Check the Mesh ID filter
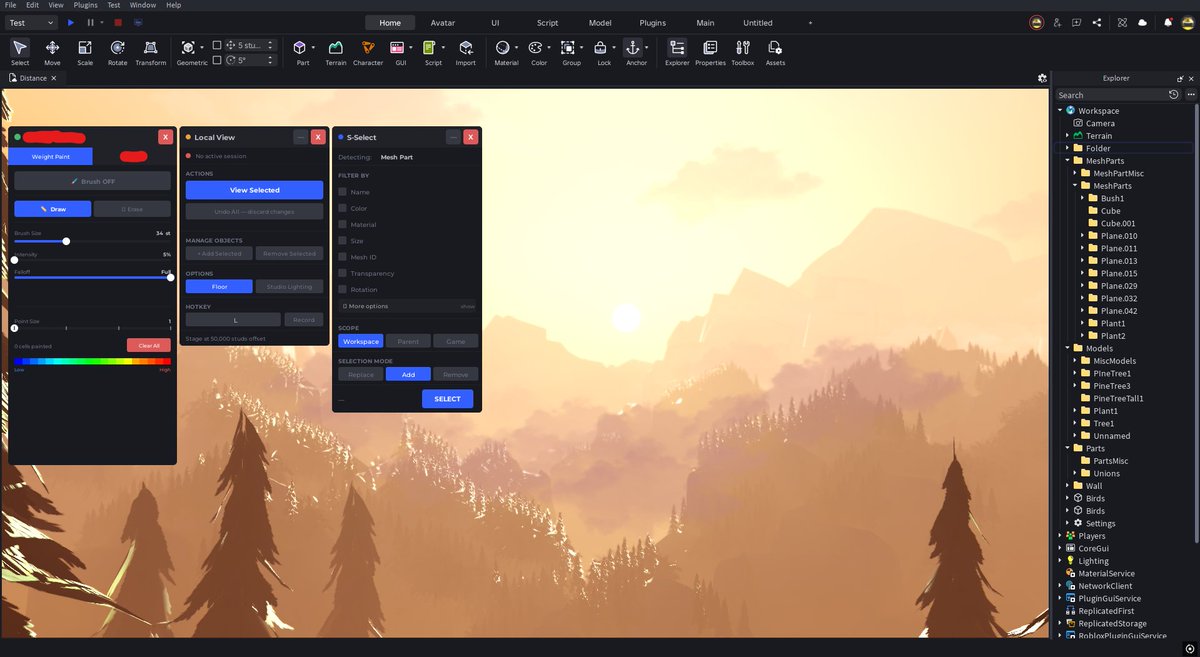Screen dimensions: 1200x657 coord(342,257)
